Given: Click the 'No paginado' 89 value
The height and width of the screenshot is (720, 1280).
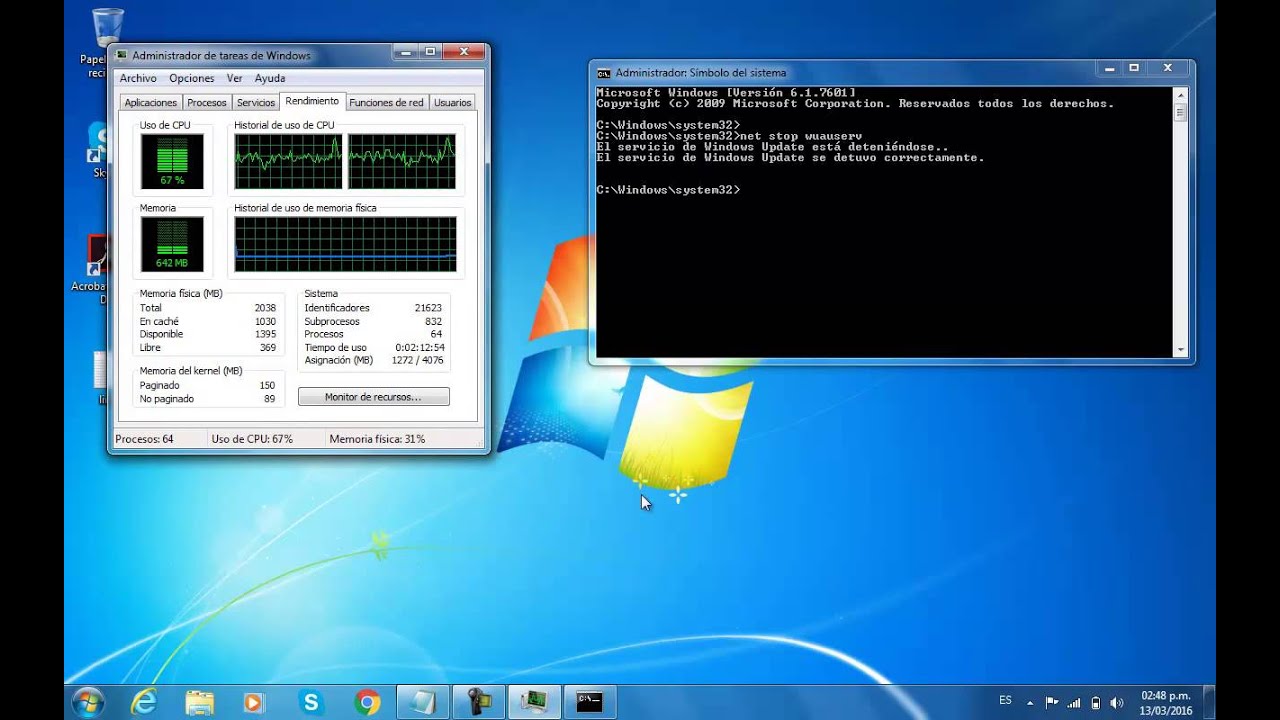Looking at the screenshot, I should tap(270, 398).
